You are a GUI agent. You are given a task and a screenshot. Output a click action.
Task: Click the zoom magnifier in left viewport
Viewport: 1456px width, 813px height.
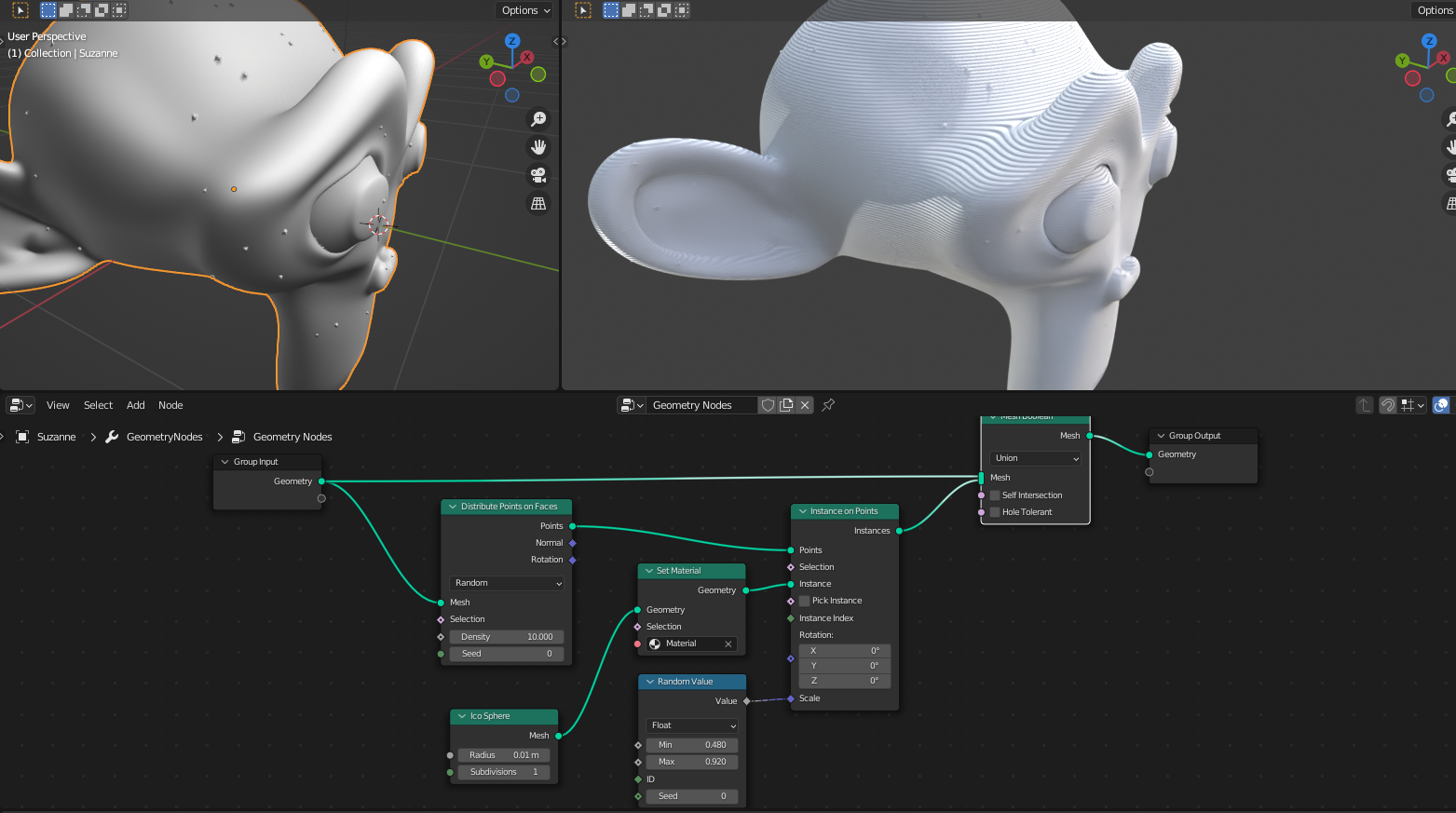[x=538, y=119]
